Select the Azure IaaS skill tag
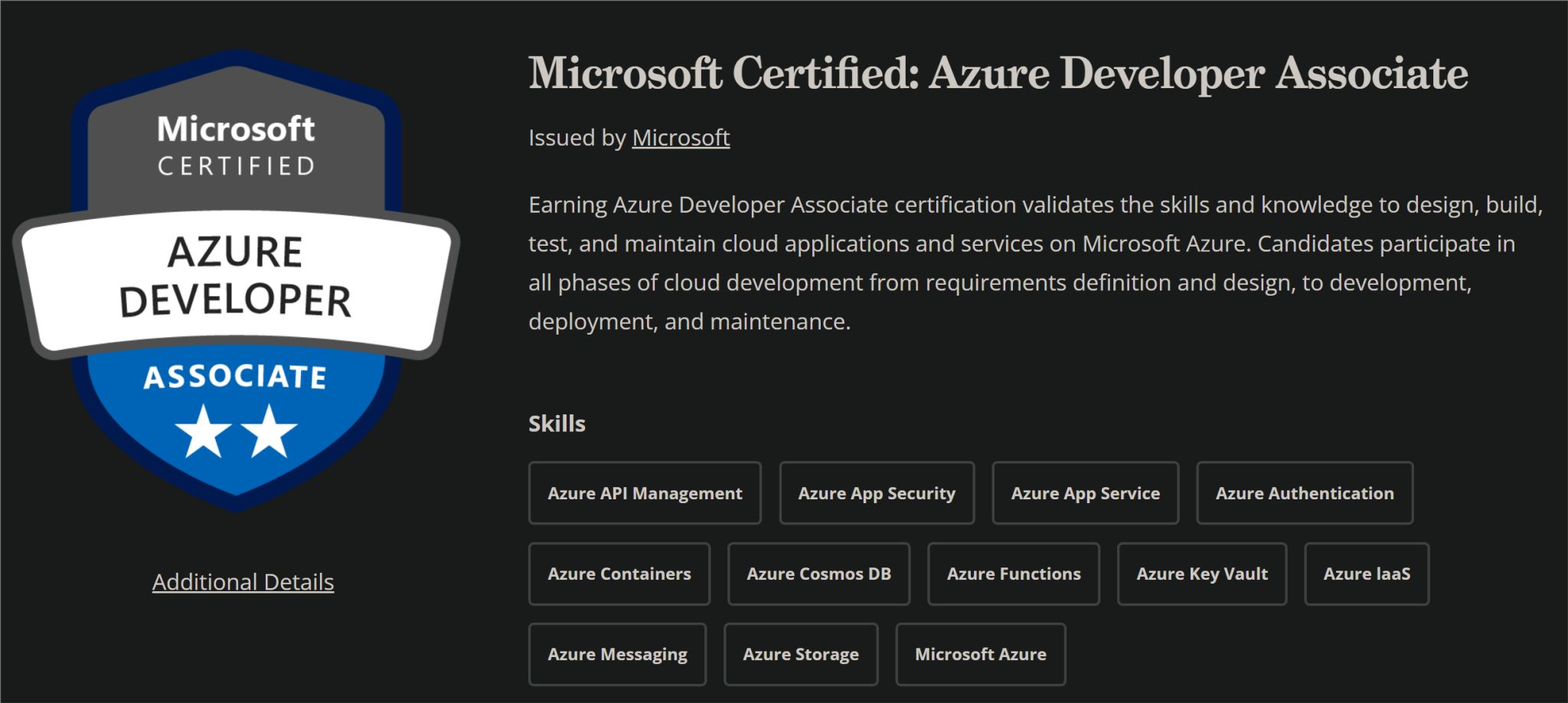Screen dimensions: 1568x703 point(1367,574)
